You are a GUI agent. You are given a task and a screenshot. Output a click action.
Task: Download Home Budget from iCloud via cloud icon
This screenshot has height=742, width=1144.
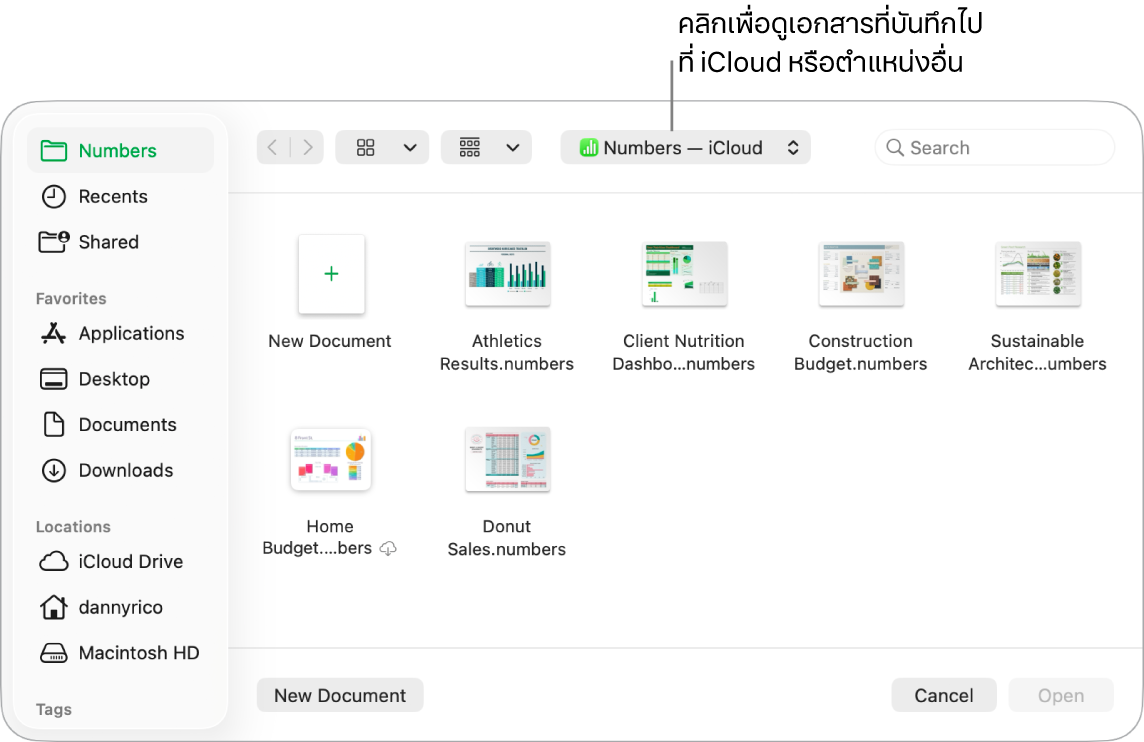(388, 548)
